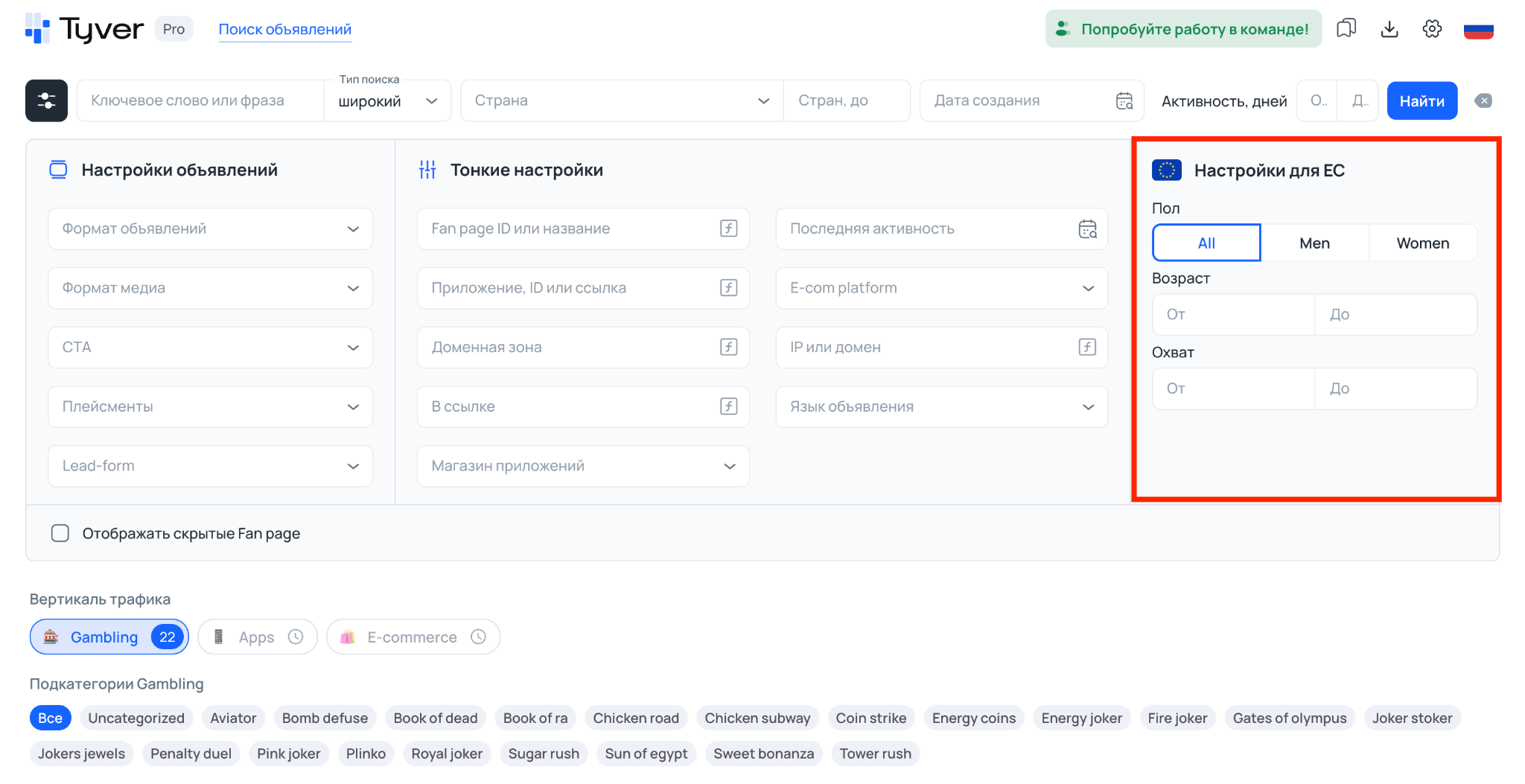
Task: Click the download icon in header
Action: 1389,29
